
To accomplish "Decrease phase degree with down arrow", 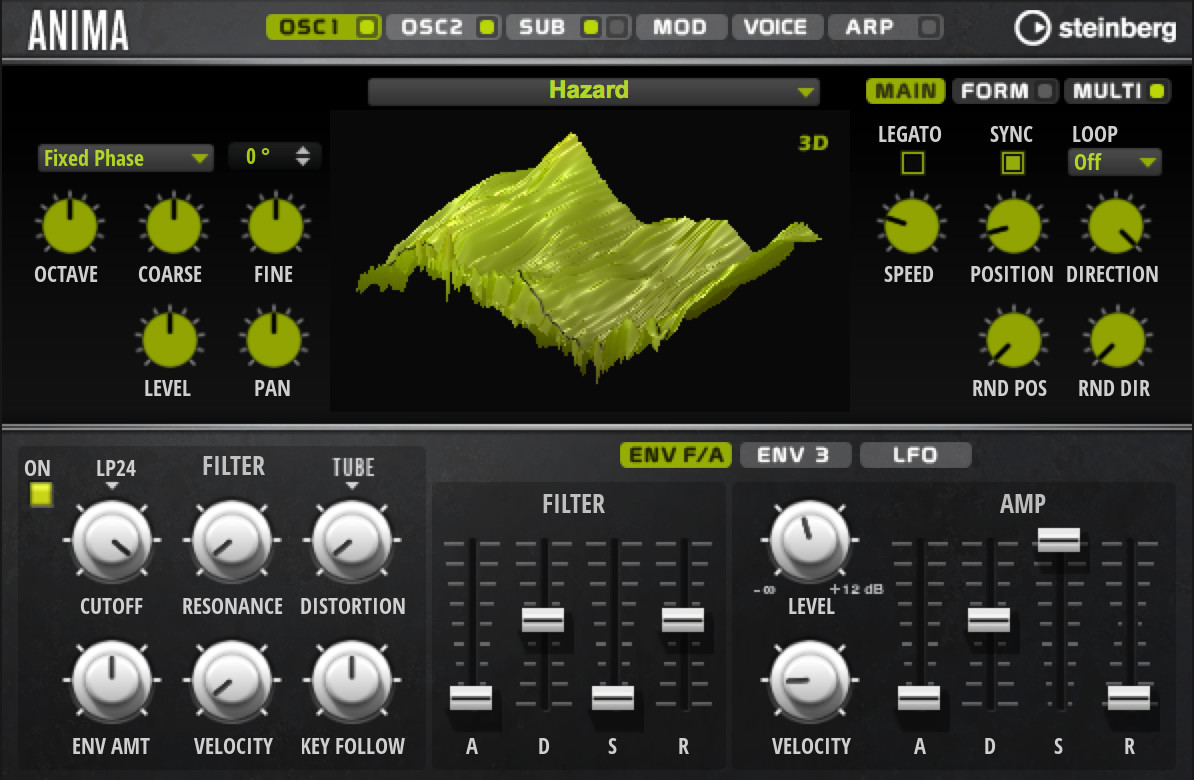I will coord(302,161).
